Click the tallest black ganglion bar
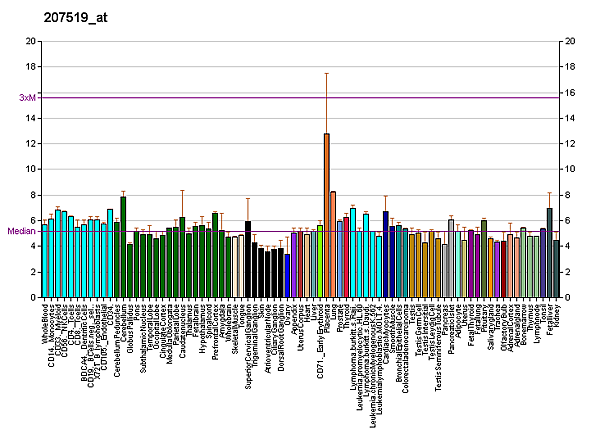 point(248,259)
